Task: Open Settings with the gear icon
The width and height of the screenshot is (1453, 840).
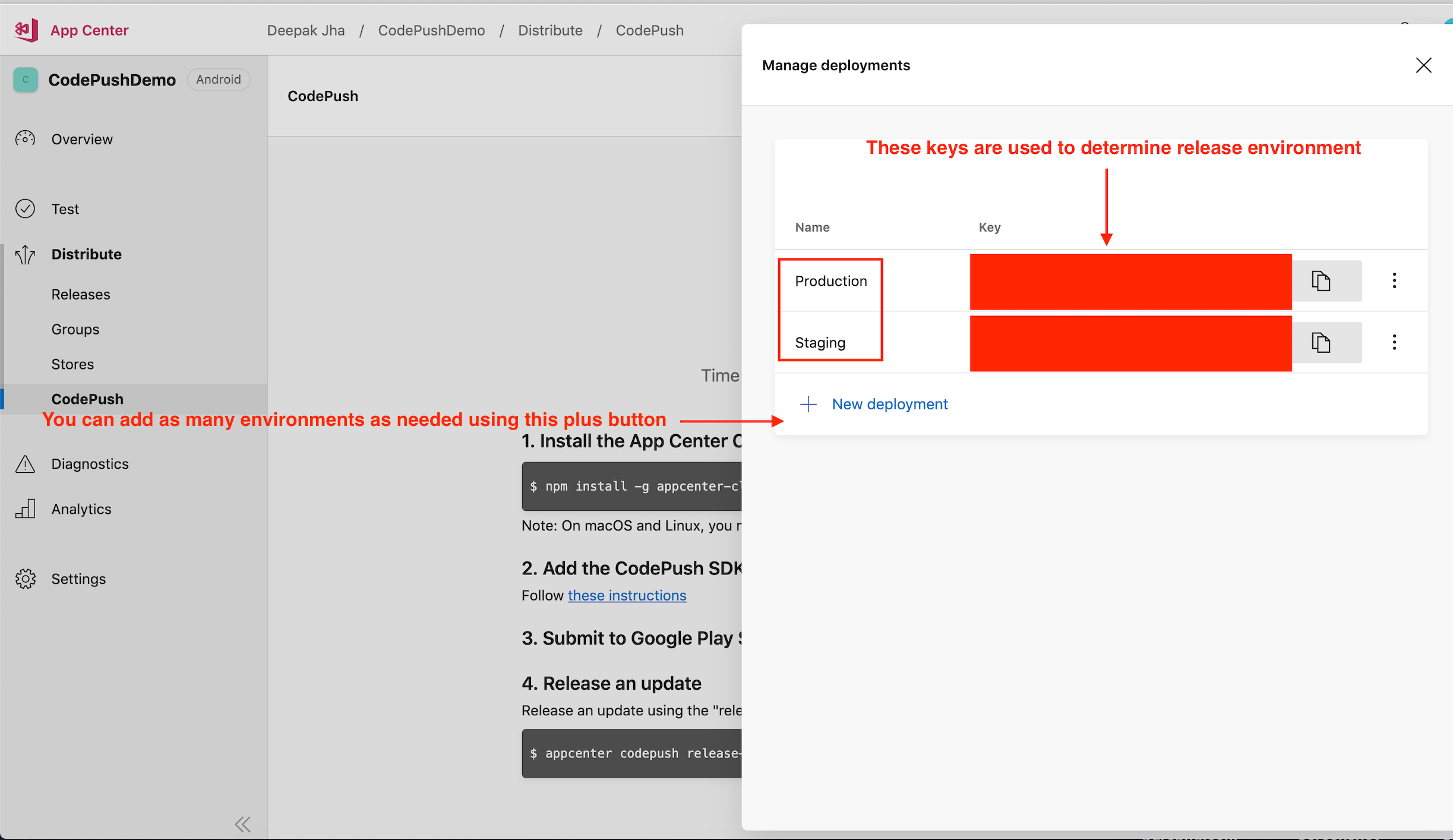Action: tap(25, 578)
